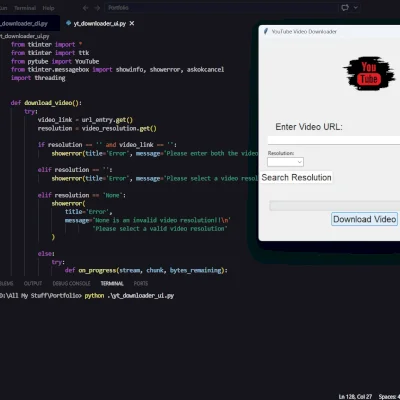Open the Terminal menu

pyautogui.click(x=25, y=8)
